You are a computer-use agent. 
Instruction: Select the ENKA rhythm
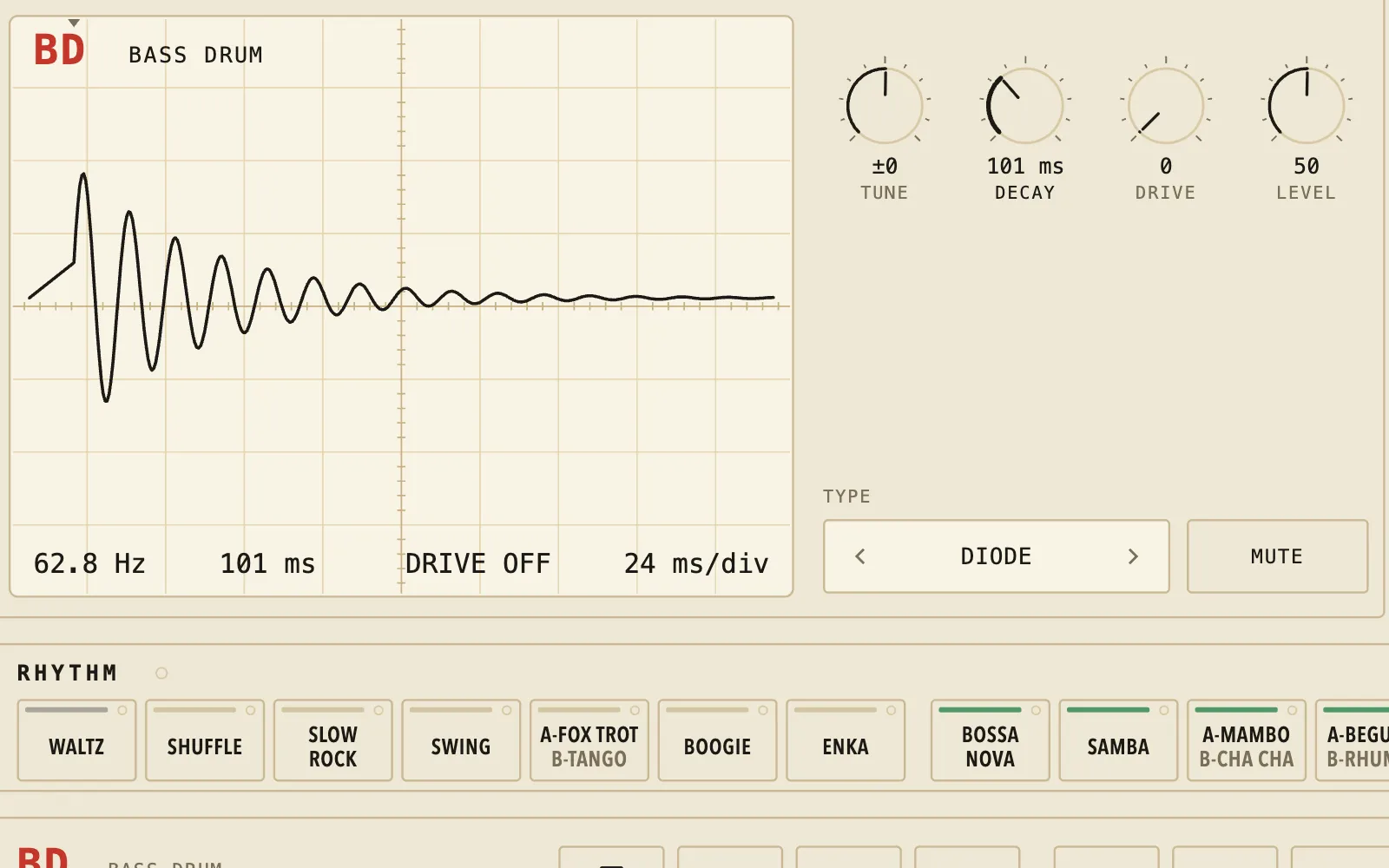point(846,740)
